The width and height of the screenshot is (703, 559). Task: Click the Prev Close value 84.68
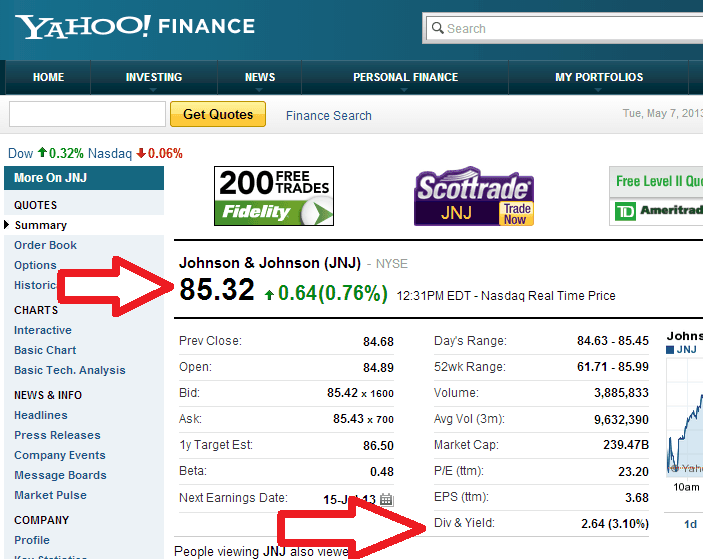(378, 342)
